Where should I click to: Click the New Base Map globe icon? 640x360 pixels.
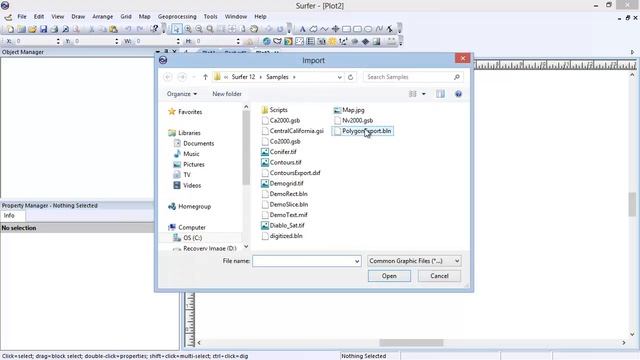tap(267, 41)
